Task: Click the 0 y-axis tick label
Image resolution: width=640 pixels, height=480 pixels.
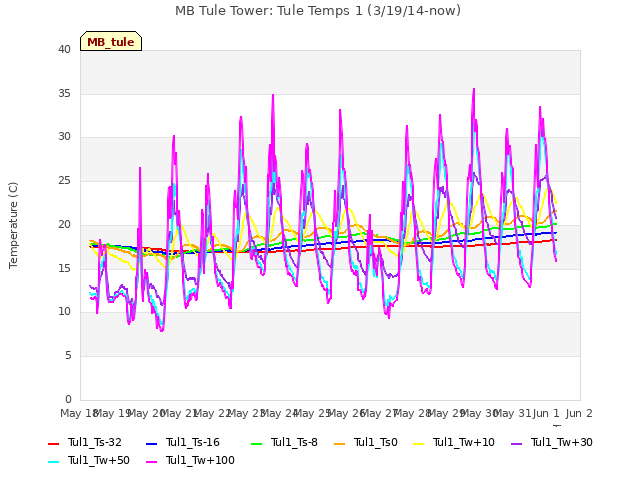Action: click(68, 400)
